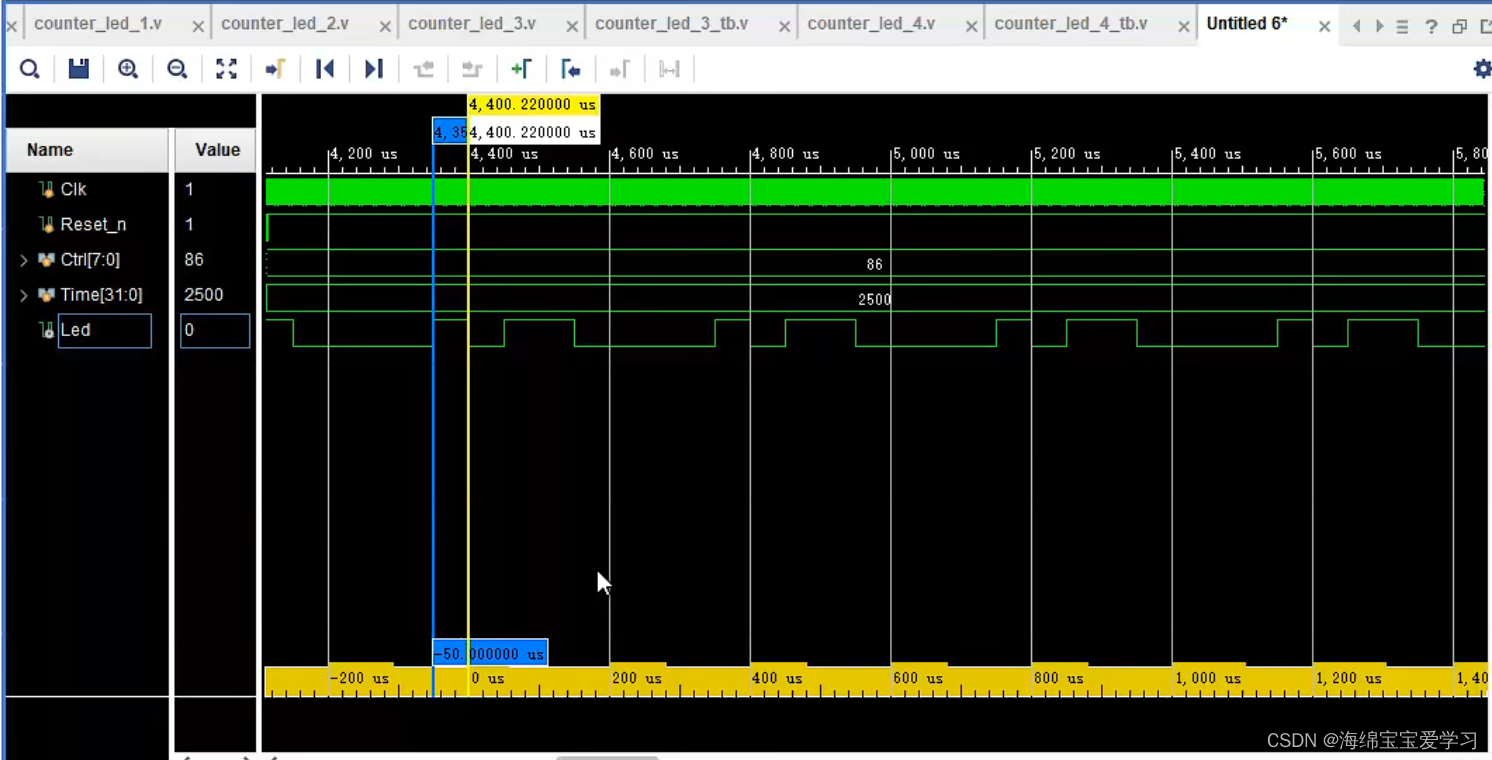Viewport: 1492px width, 760px height.
Task: Jump to the last simulation time
Action: [374, 69]
